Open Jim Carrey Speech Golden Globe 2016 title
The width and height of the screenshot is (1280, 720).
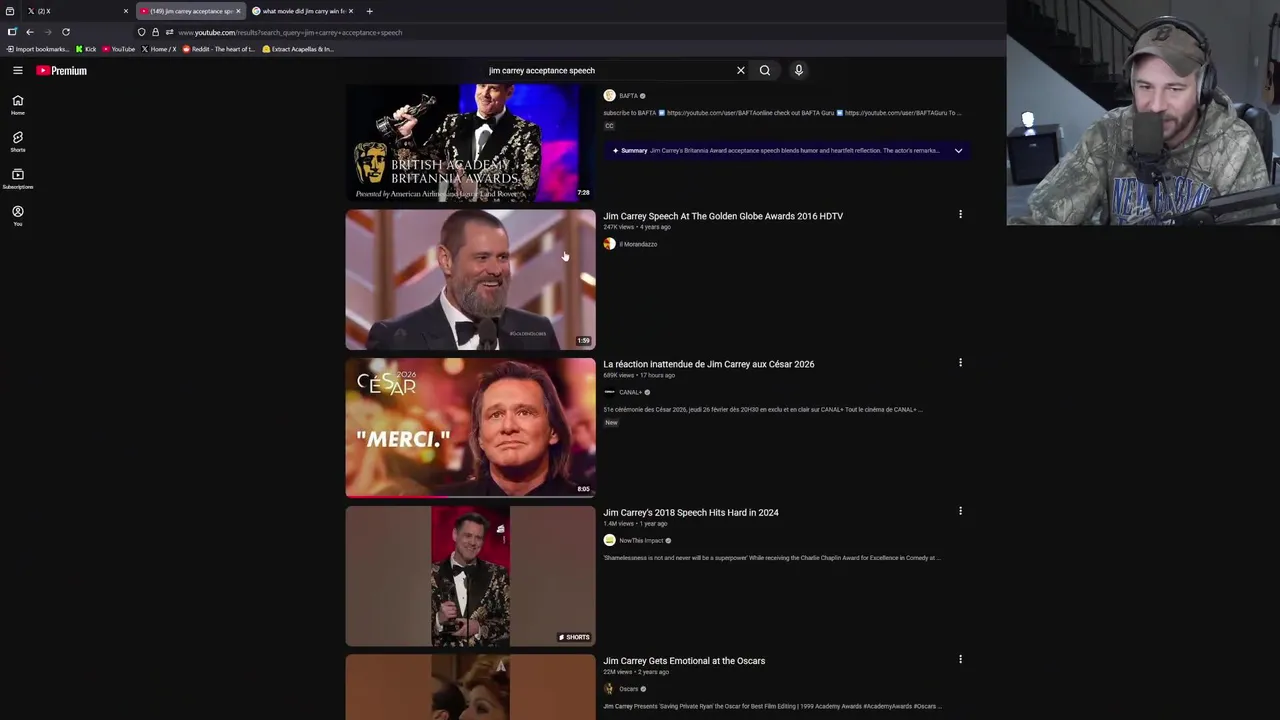point(723,216)
